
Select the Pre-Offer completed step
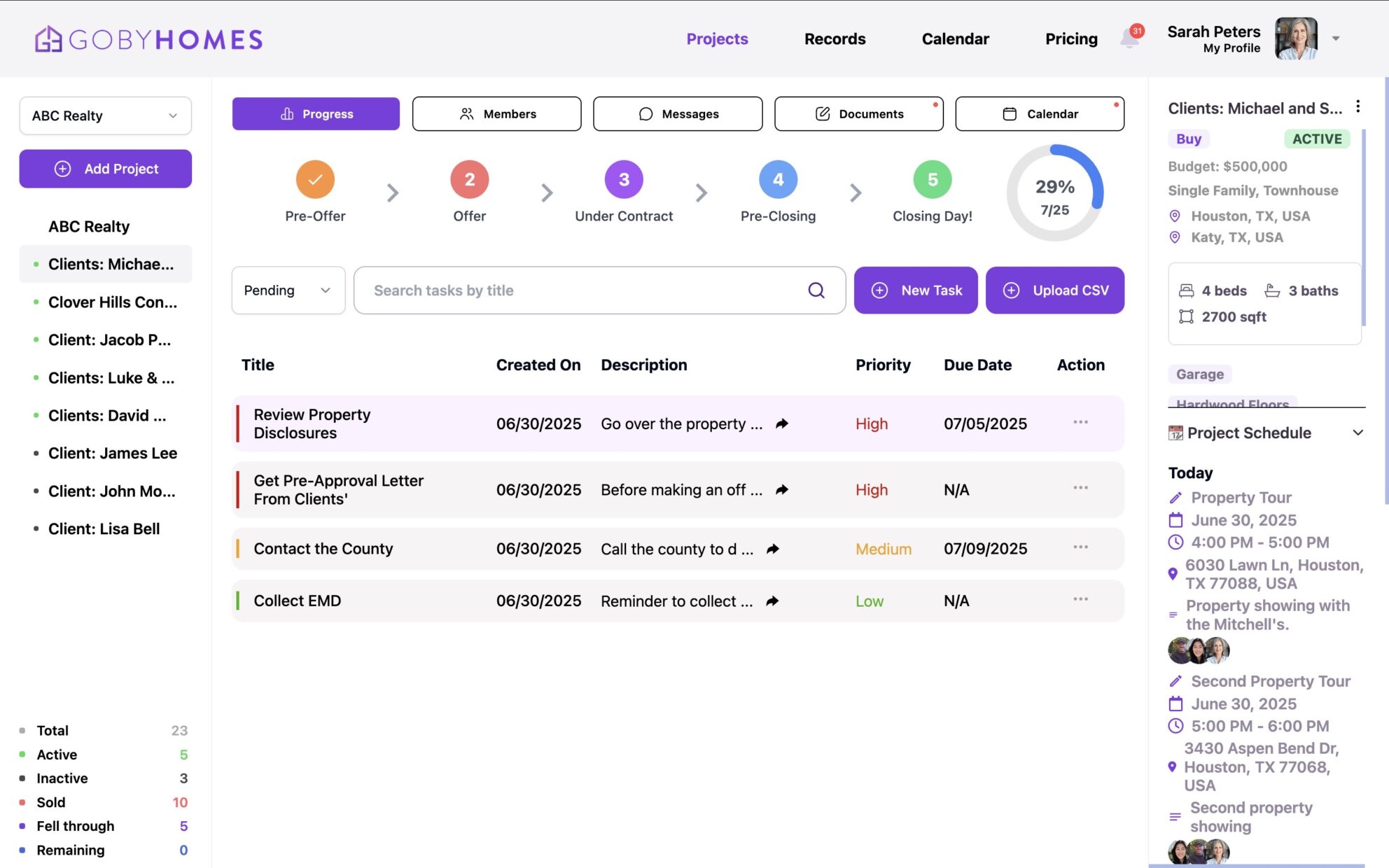(x=315, y=179)
